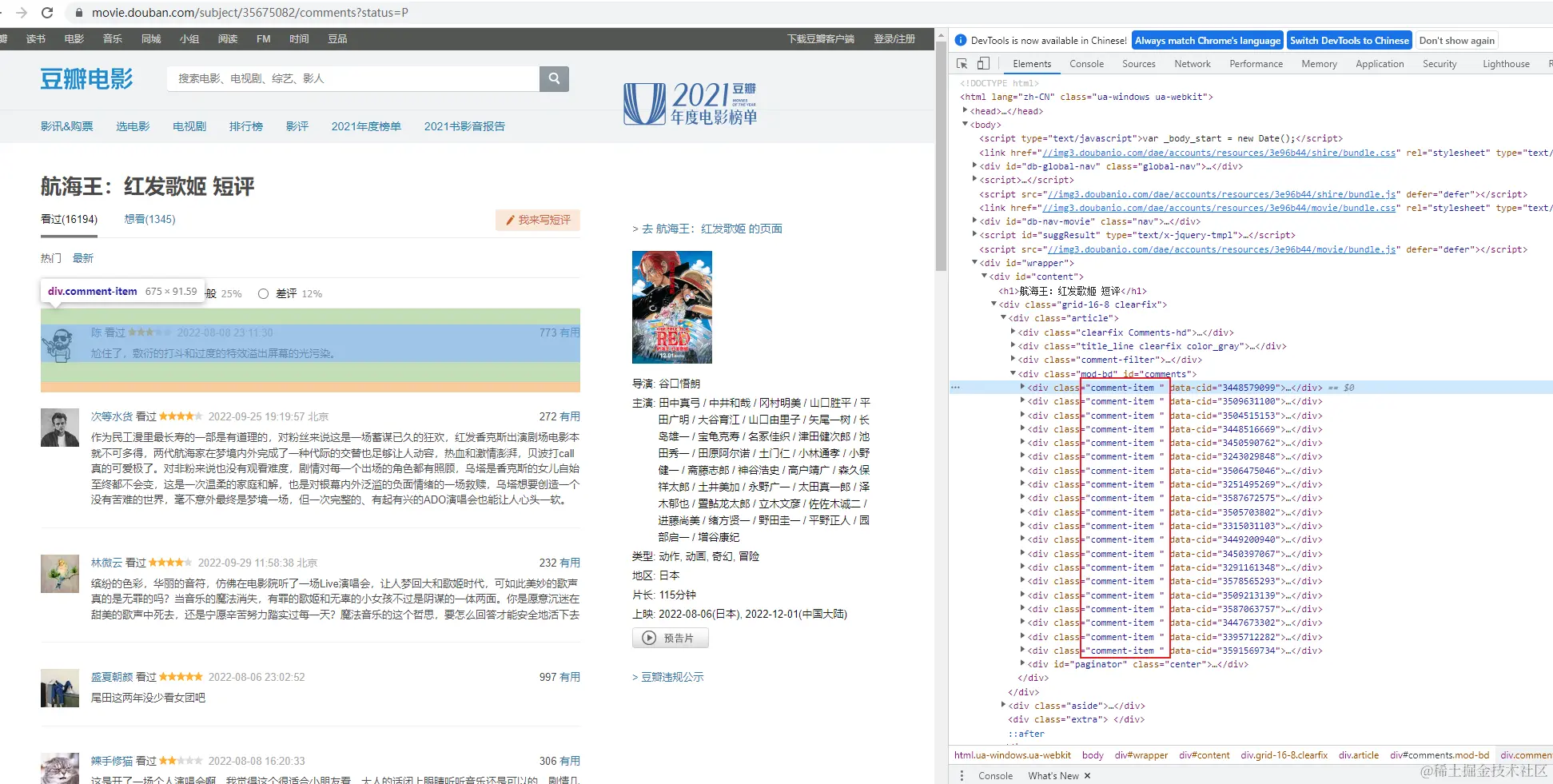The width and height of the screenshot is (1553, 784).
Task: Open 盛夏朝颜's avatar
Action: point(60,688)
